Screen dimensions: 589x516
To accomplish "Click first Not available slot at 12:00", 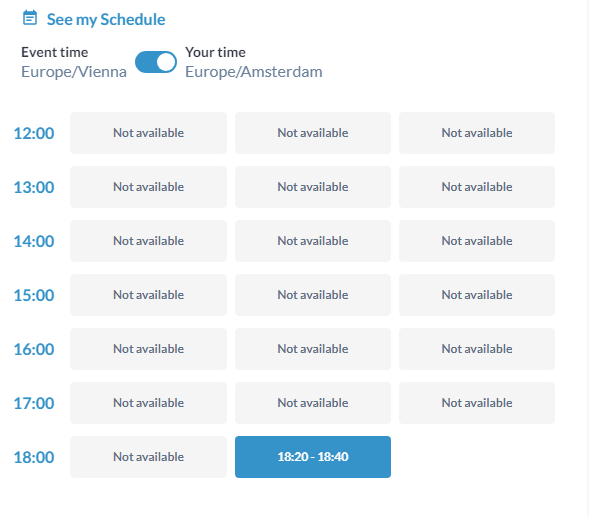I will click(148, 133).
